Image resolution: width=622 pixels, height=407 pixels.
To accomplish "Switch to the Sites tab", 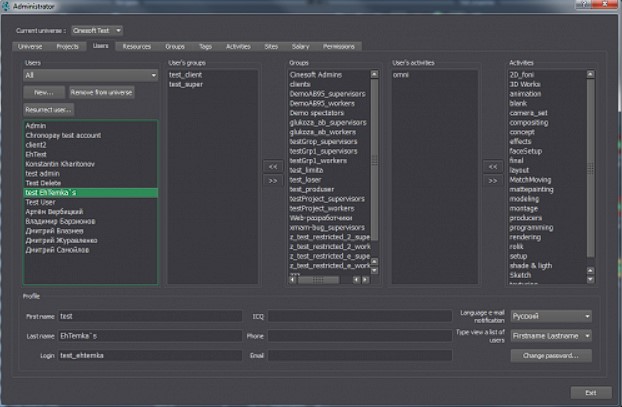I will coord(271,46).
